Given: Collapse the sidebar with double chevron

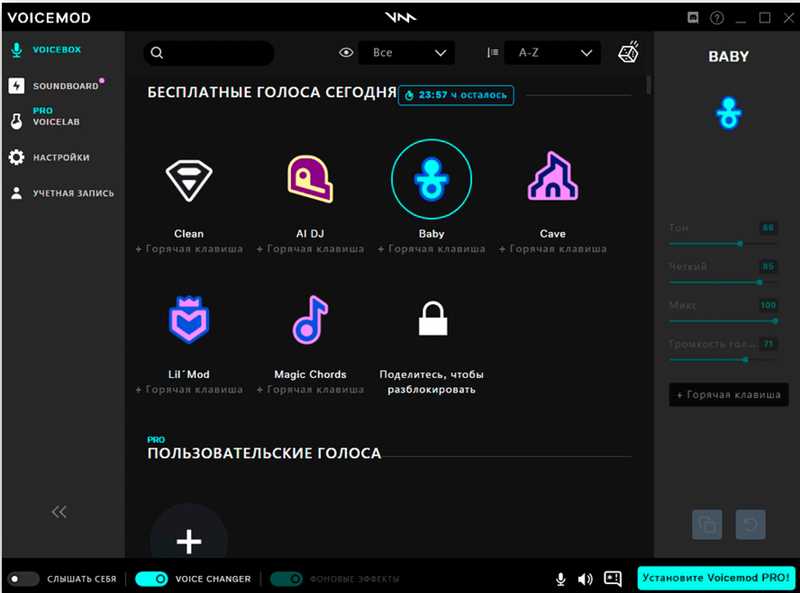Looking at the screenshot, I should [59, 511].
